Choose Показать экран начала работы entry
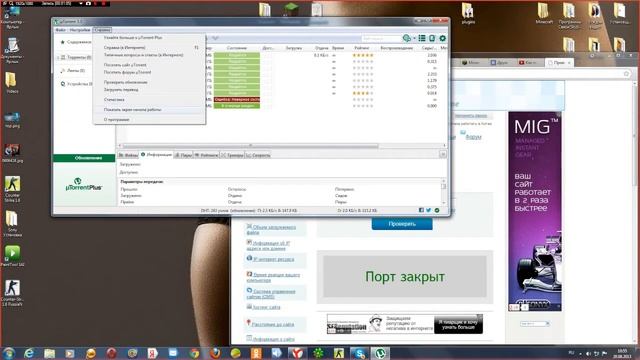 [132, 109]
